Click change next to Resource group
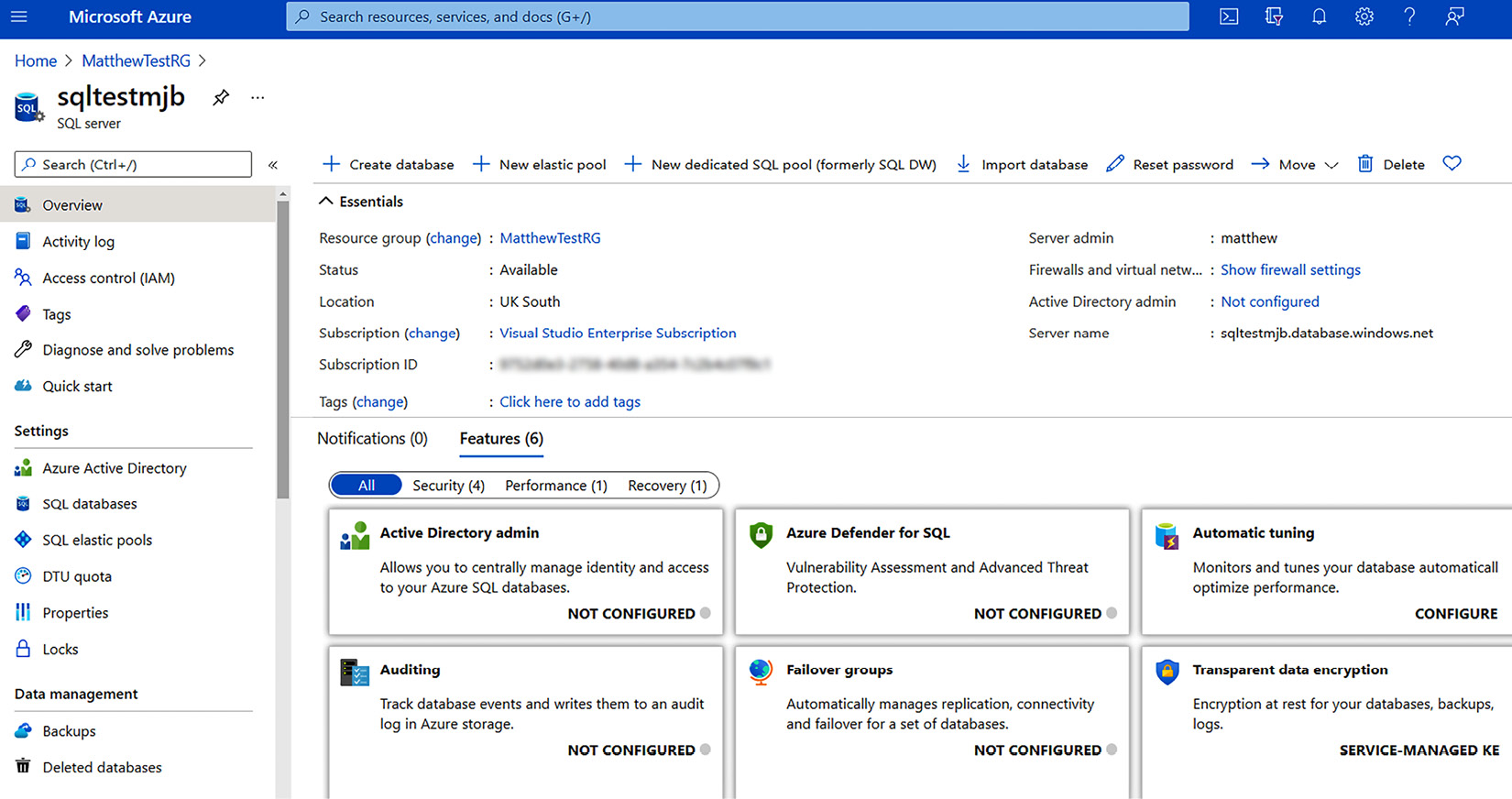This screenshot has height=799, width=1512. click(454, 237)
